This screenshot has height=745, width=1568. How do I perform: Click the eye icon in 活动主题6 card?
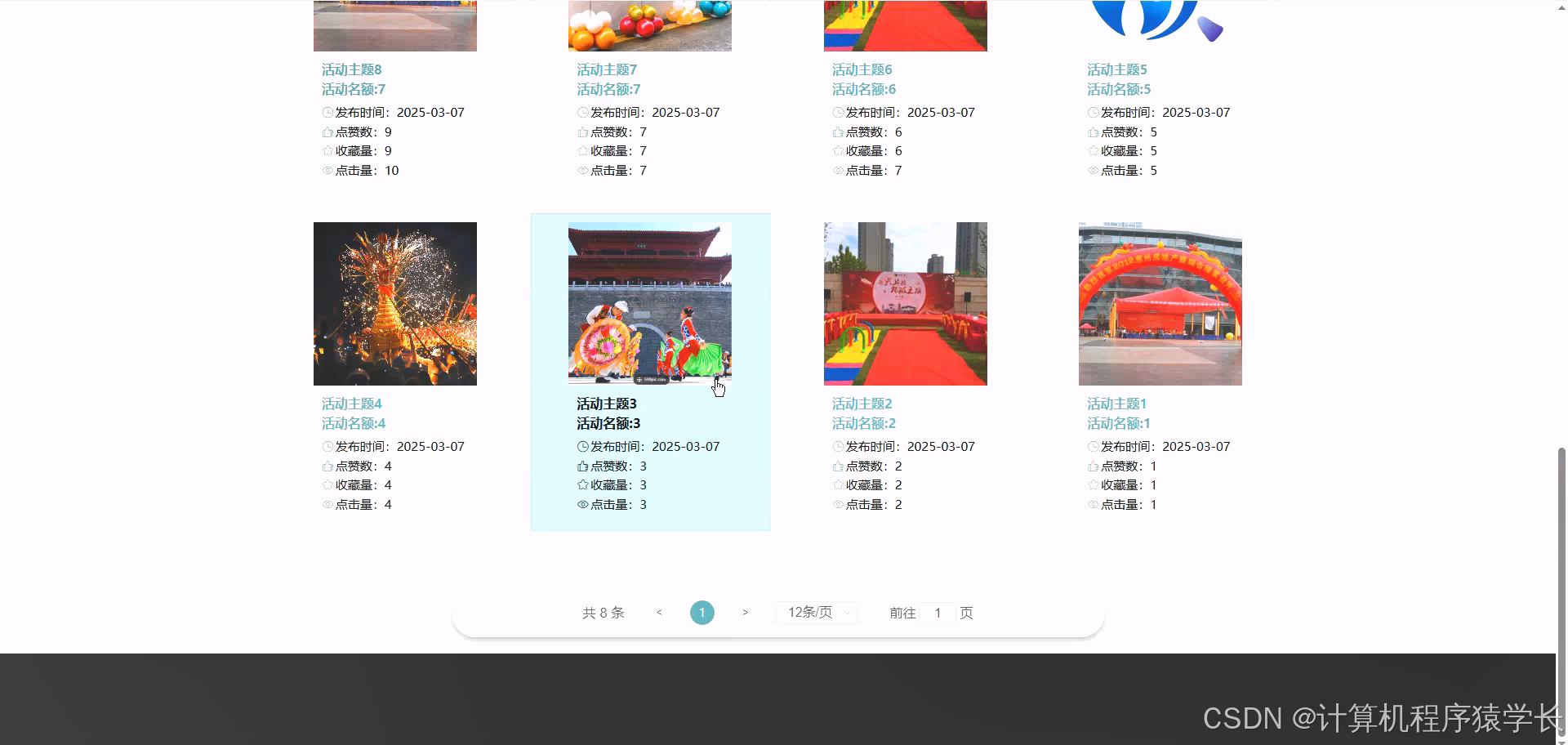(838, 171)
